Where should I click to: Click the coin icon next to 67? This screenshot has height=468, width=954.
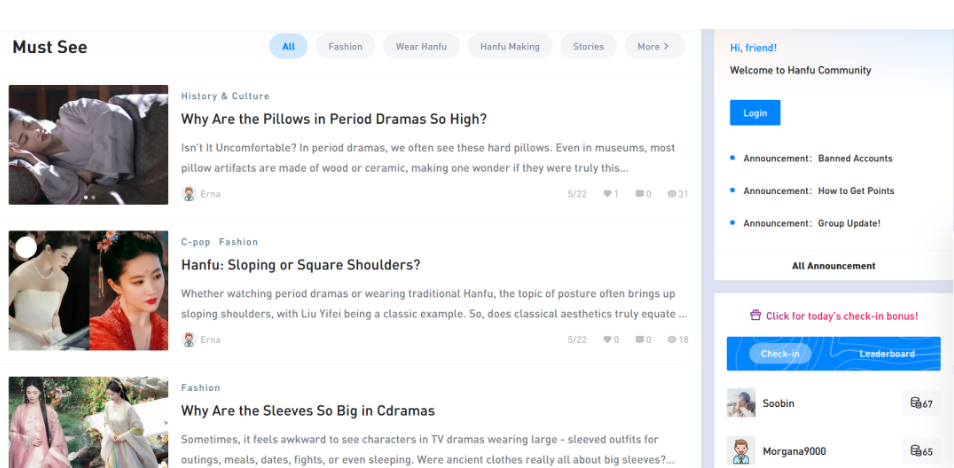[916, 403]
